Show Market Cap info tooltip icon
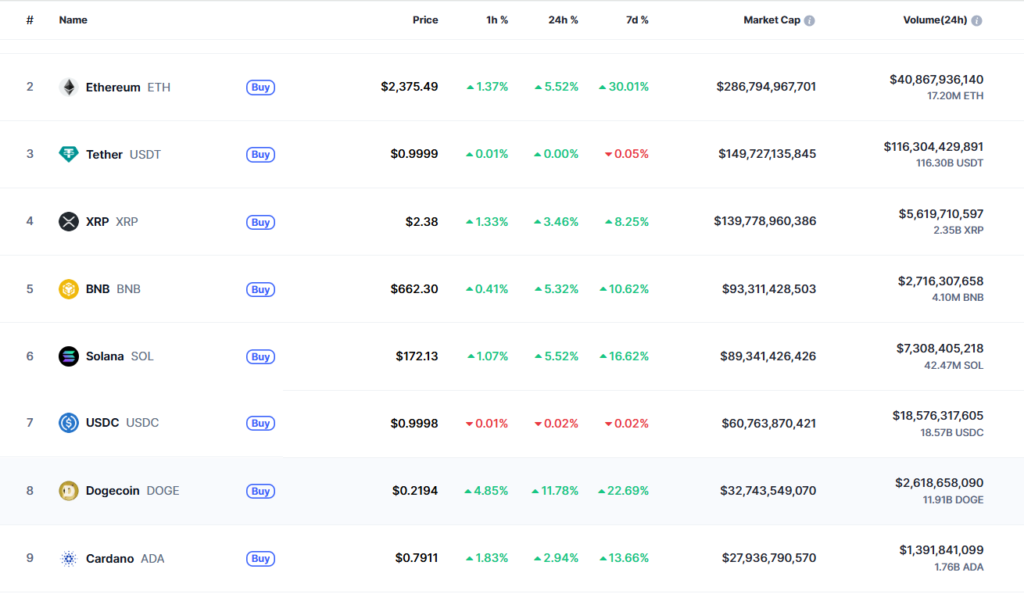This screenshot has height=594, width=1024. click(810, 21)
